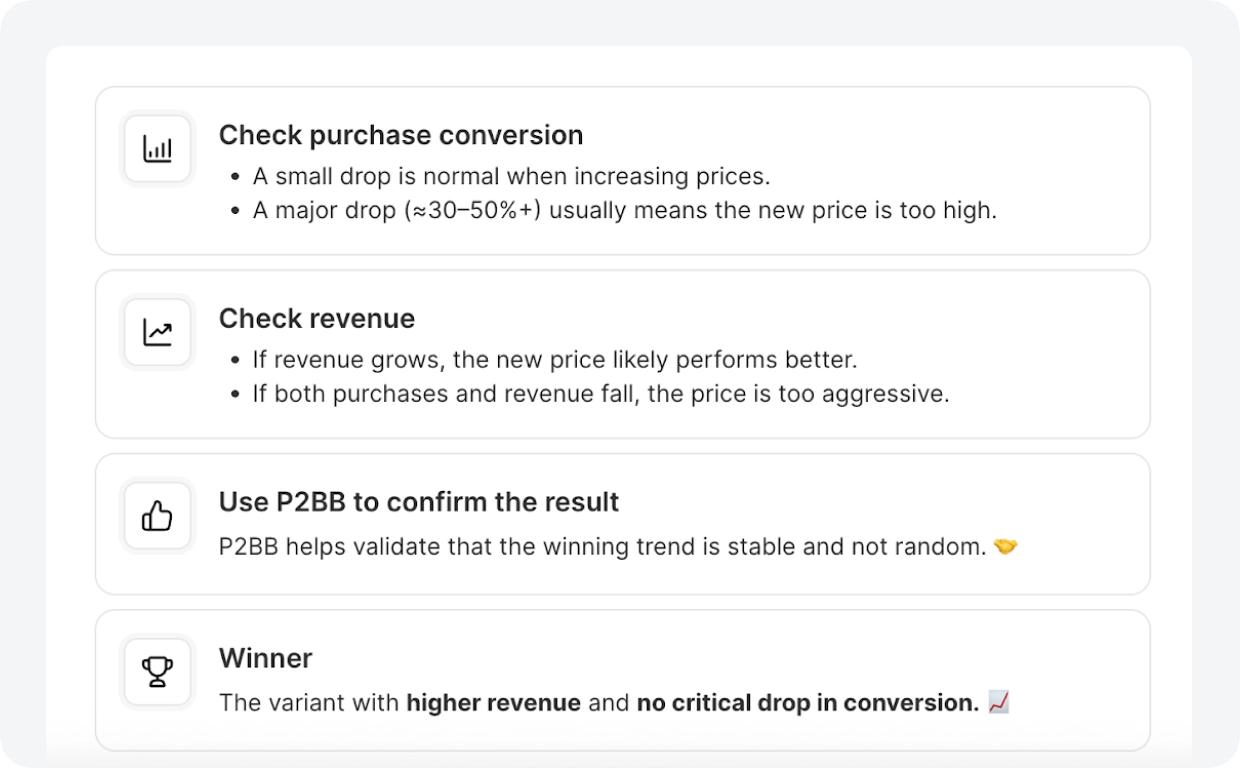Click the 'If revenue grows' bullet point
The image size is (1240, 768).
[x=554, y=360]
